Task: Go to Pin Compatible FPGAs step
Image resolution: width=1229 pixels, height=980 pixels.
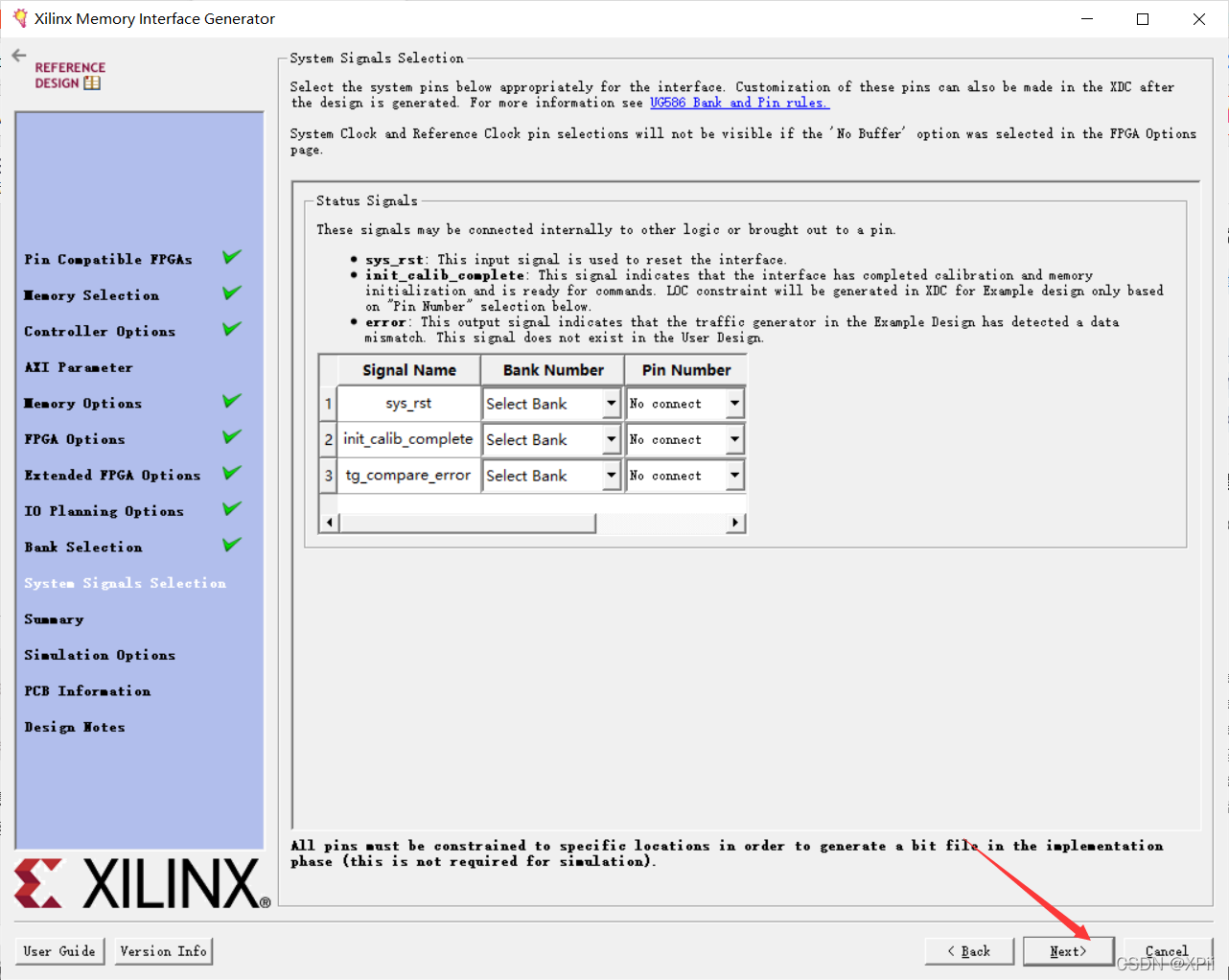Action: click(108, 259)
